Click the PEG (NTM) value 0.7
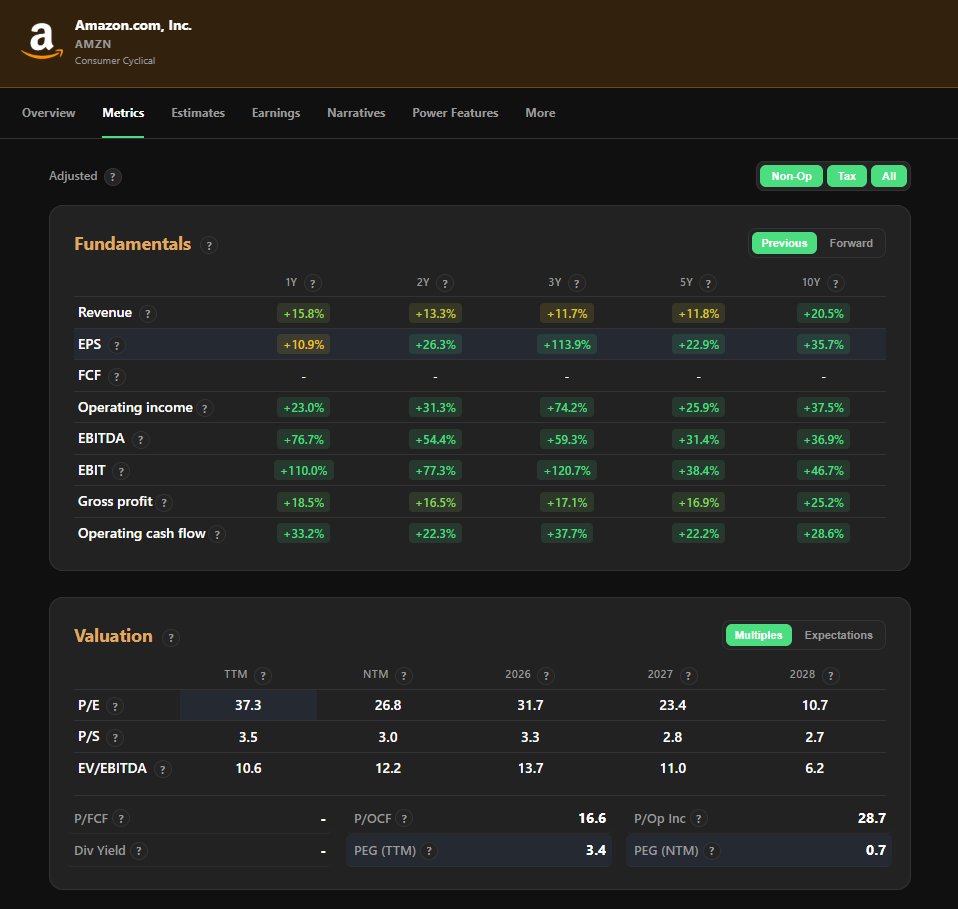The width and height of the screenshot is (958, 909). [x=876, y=850]
